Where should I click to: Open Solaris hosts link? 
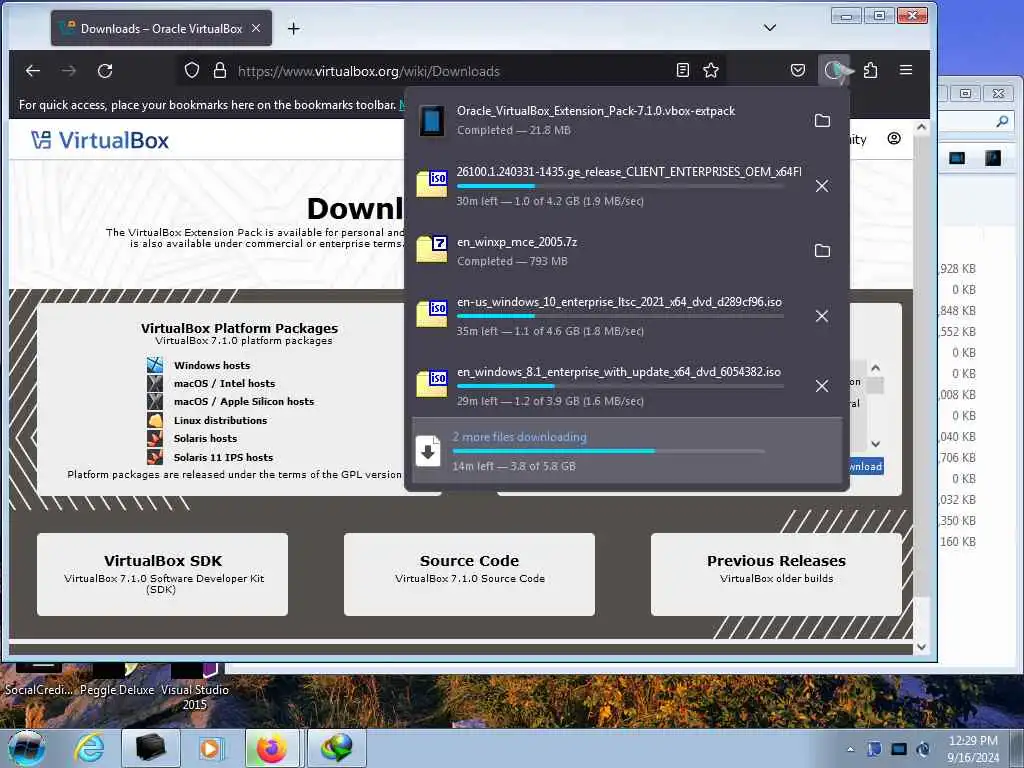205,438
